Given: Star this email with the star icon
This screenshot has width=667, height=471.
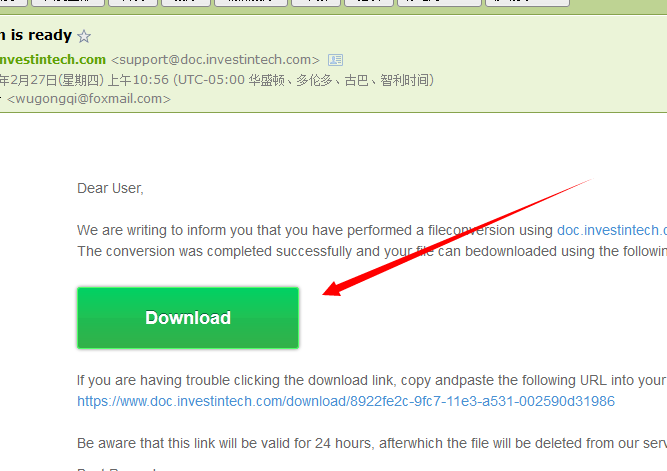Looking at the screenshot, I should (84, 36).
